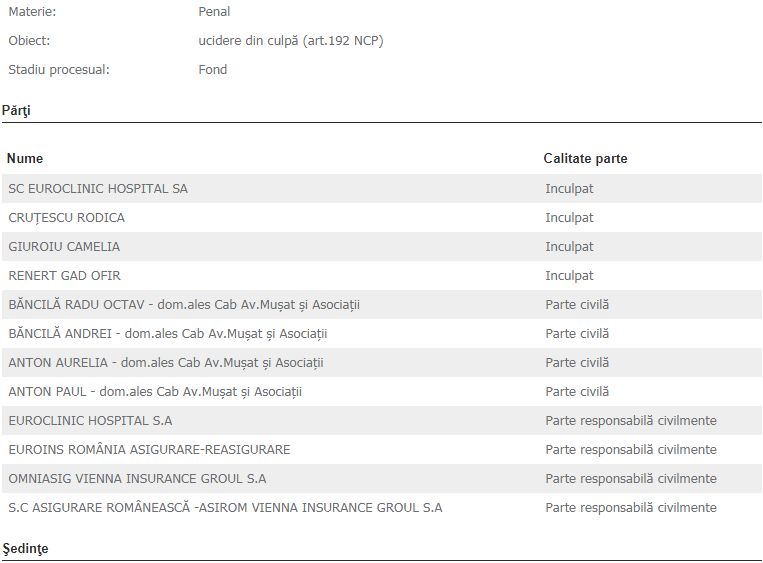The image size is (763, 563).
Task: Click the Fond value of Stadiu procesual
Action: [x=213, y=70]
